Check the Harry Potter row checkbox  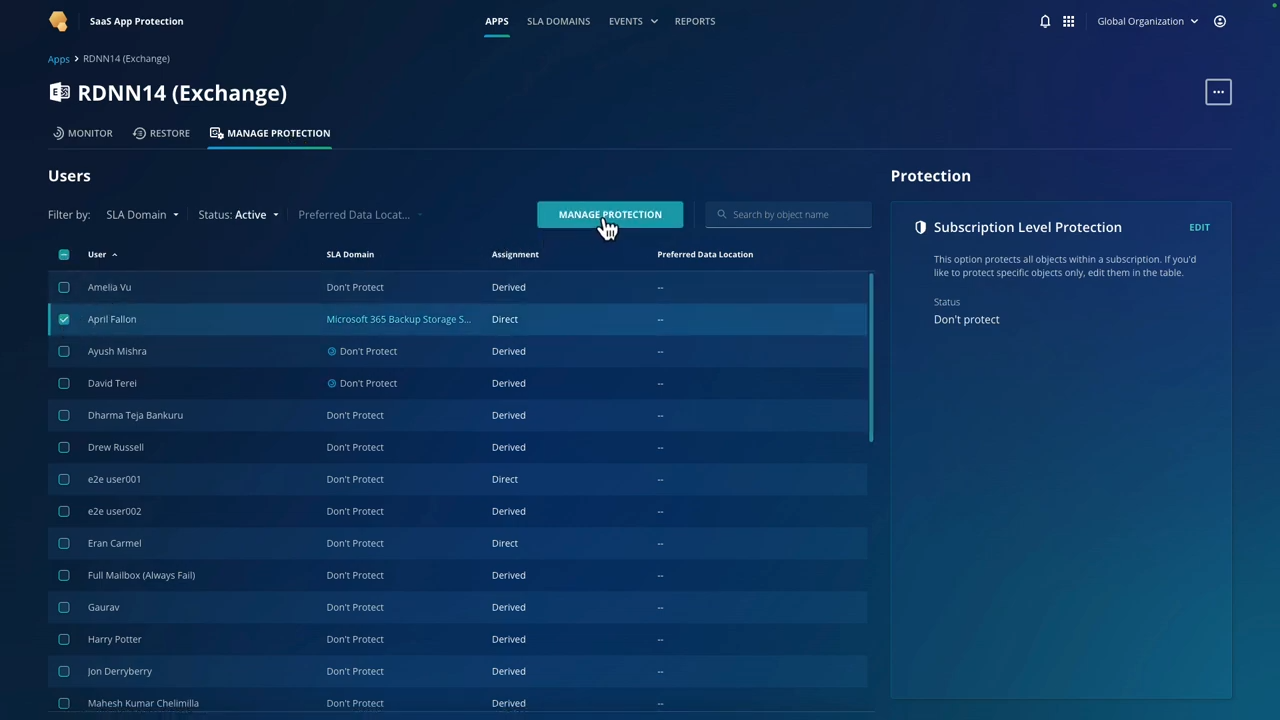[64, 639]
